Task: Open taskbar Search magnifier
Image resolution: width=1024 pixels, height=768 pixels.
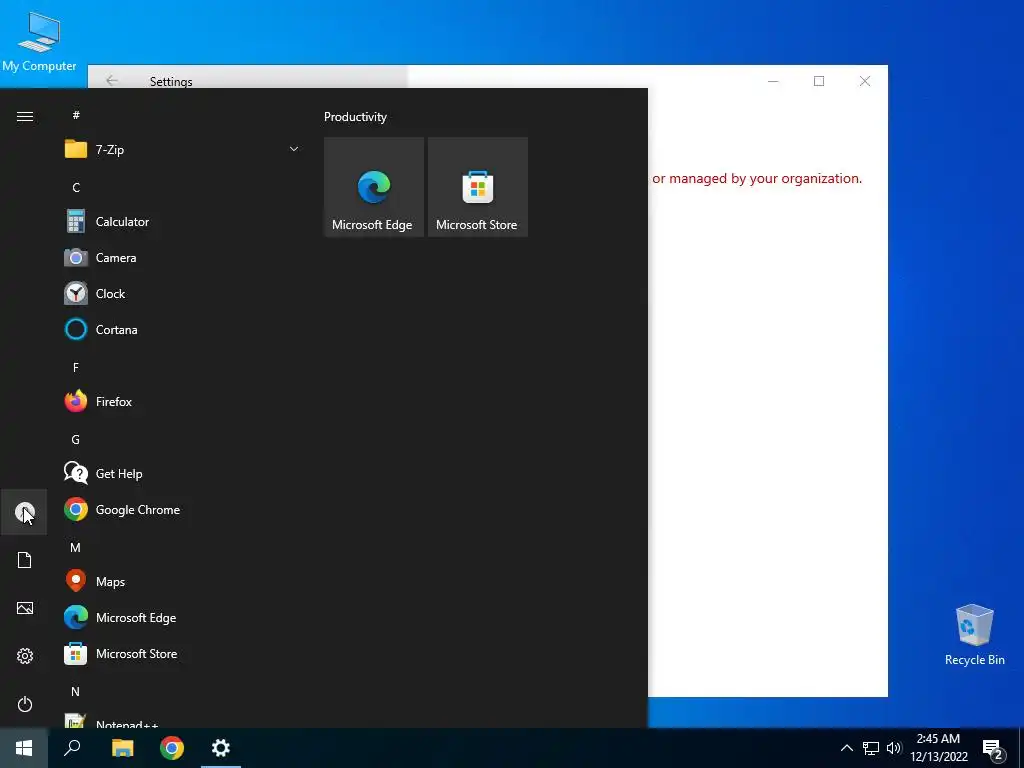Action: click(72, 748)
